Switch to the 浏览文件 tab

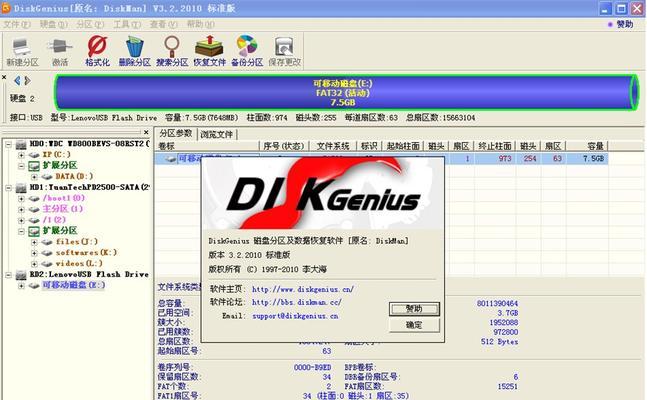[217, 134]
